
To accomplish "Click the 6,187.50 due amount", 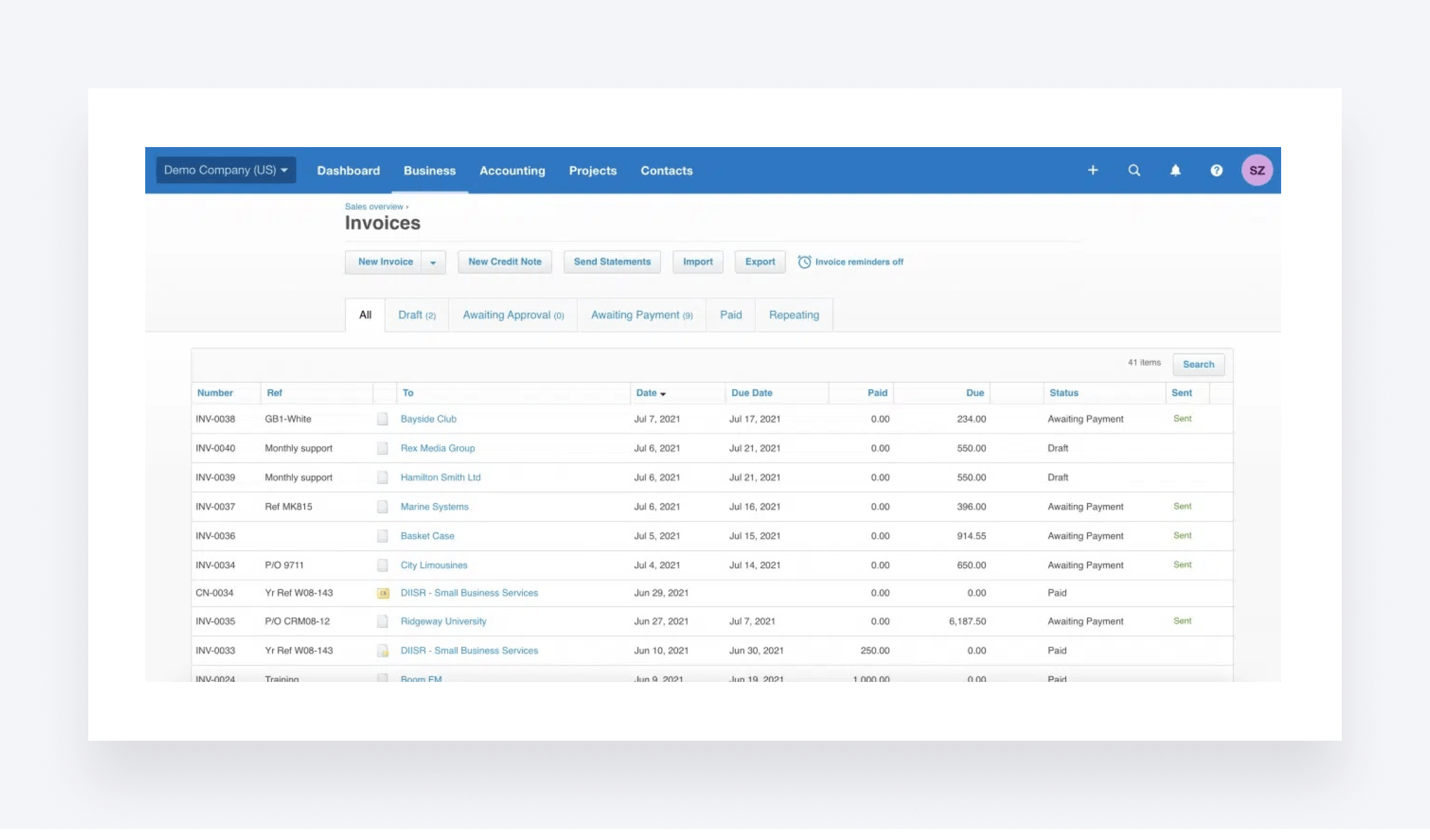I will pos(967,621).
